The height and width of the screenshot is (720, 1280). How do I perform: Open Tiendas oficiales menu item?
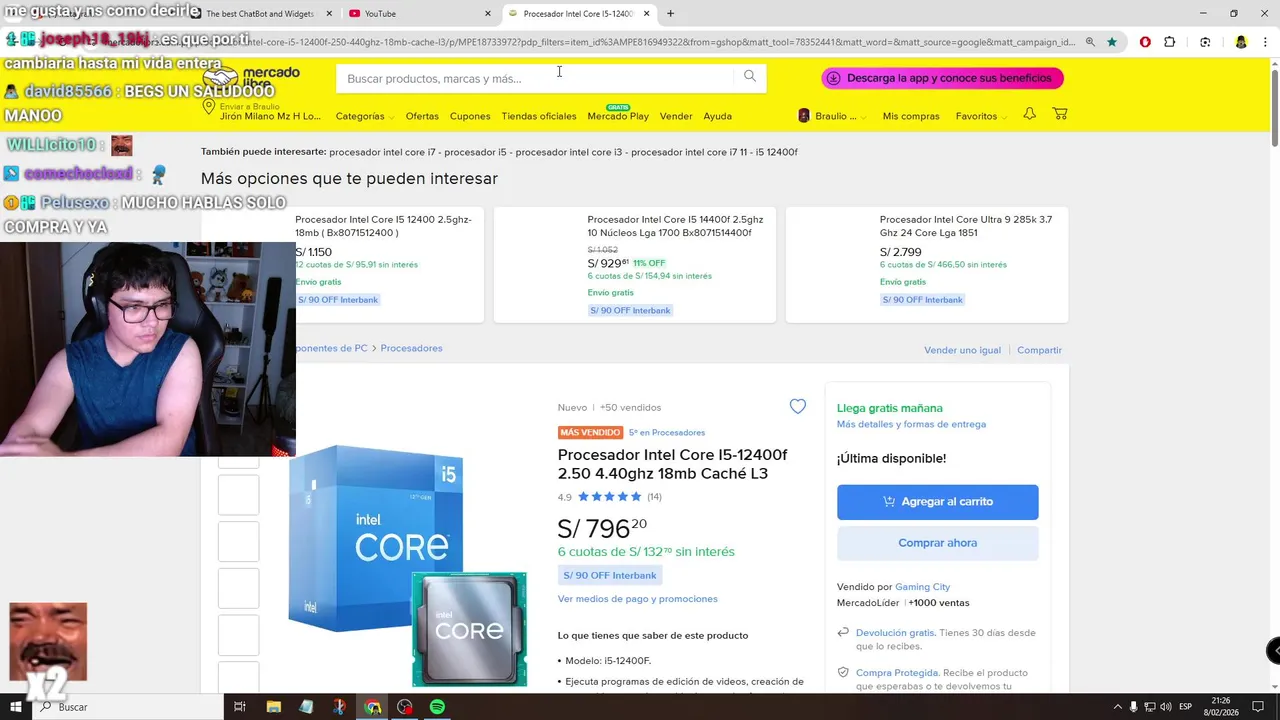539,116
